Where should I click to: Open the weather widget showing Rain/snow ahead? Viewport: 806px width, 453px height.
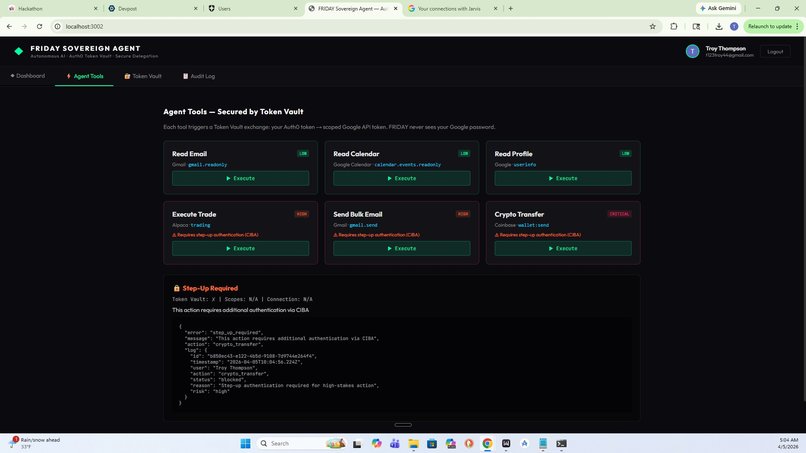[35, 443]
